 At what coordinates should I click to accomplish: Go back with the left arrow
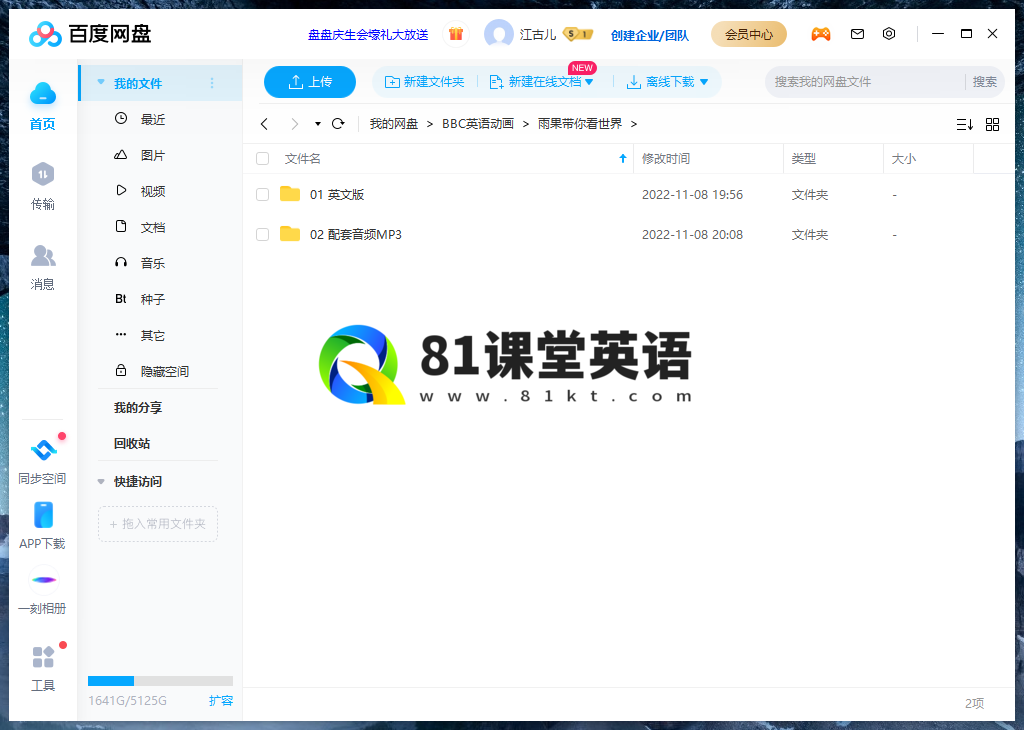pos(264,124)
